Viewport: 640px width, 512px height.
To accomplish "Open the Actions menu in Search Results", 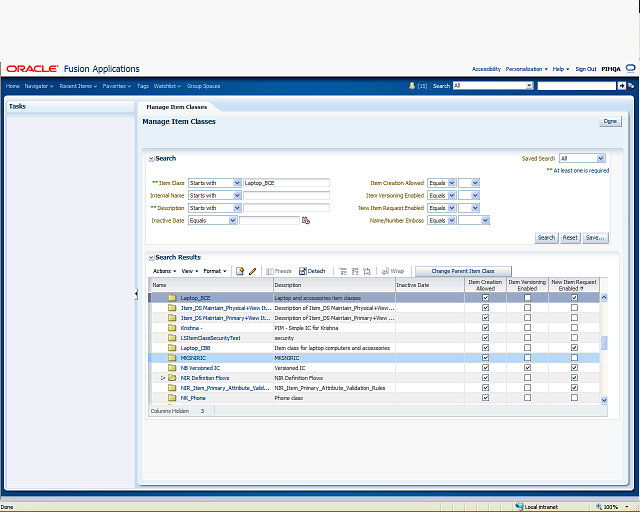I will click(164, 271).
